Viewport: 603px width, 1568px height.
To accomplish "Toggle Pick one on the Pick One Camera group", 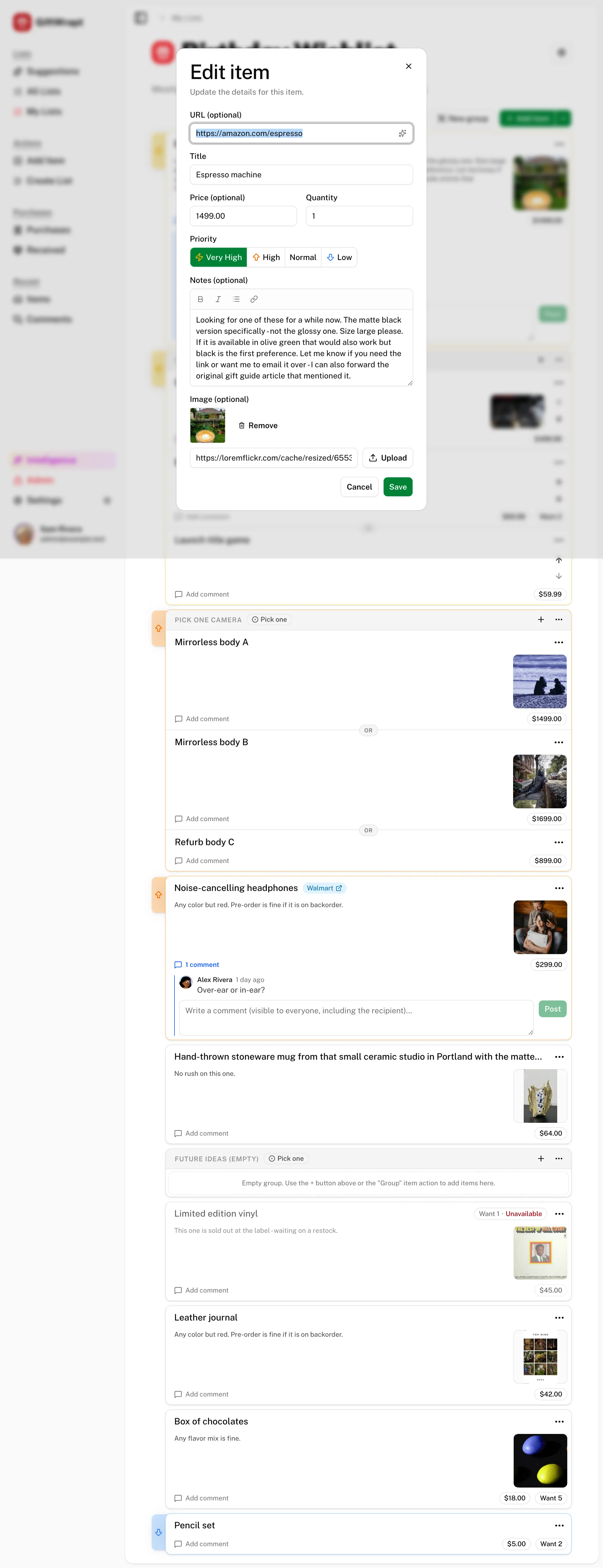I will coord(270,620).
